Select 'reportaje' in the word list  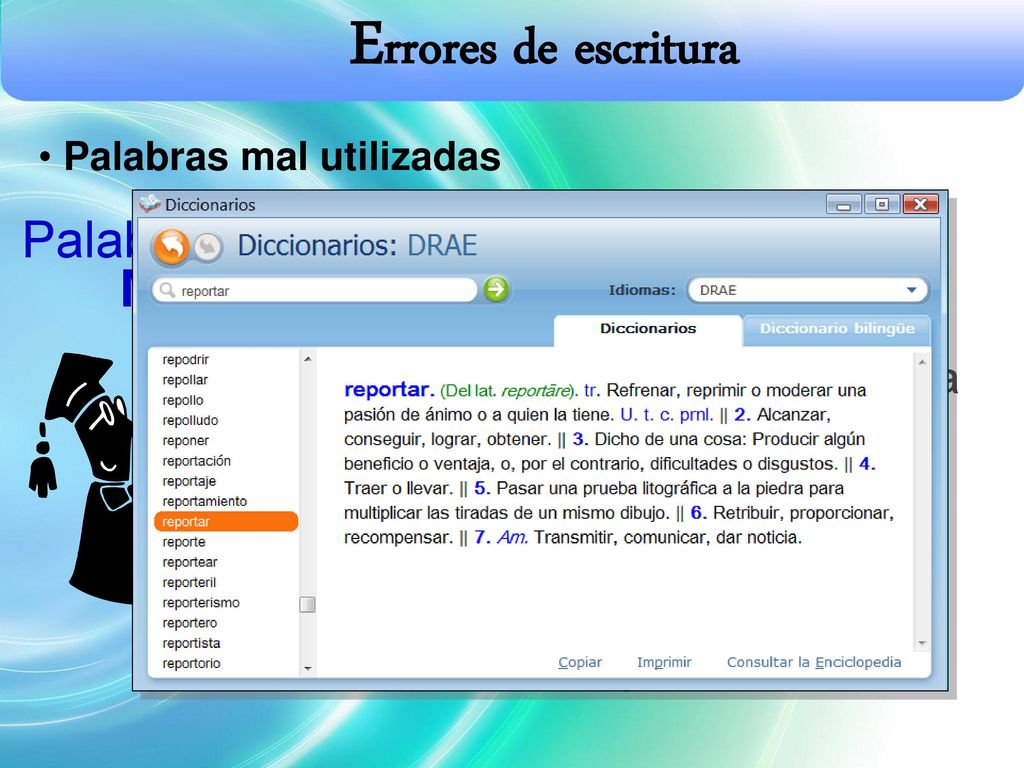189,481
